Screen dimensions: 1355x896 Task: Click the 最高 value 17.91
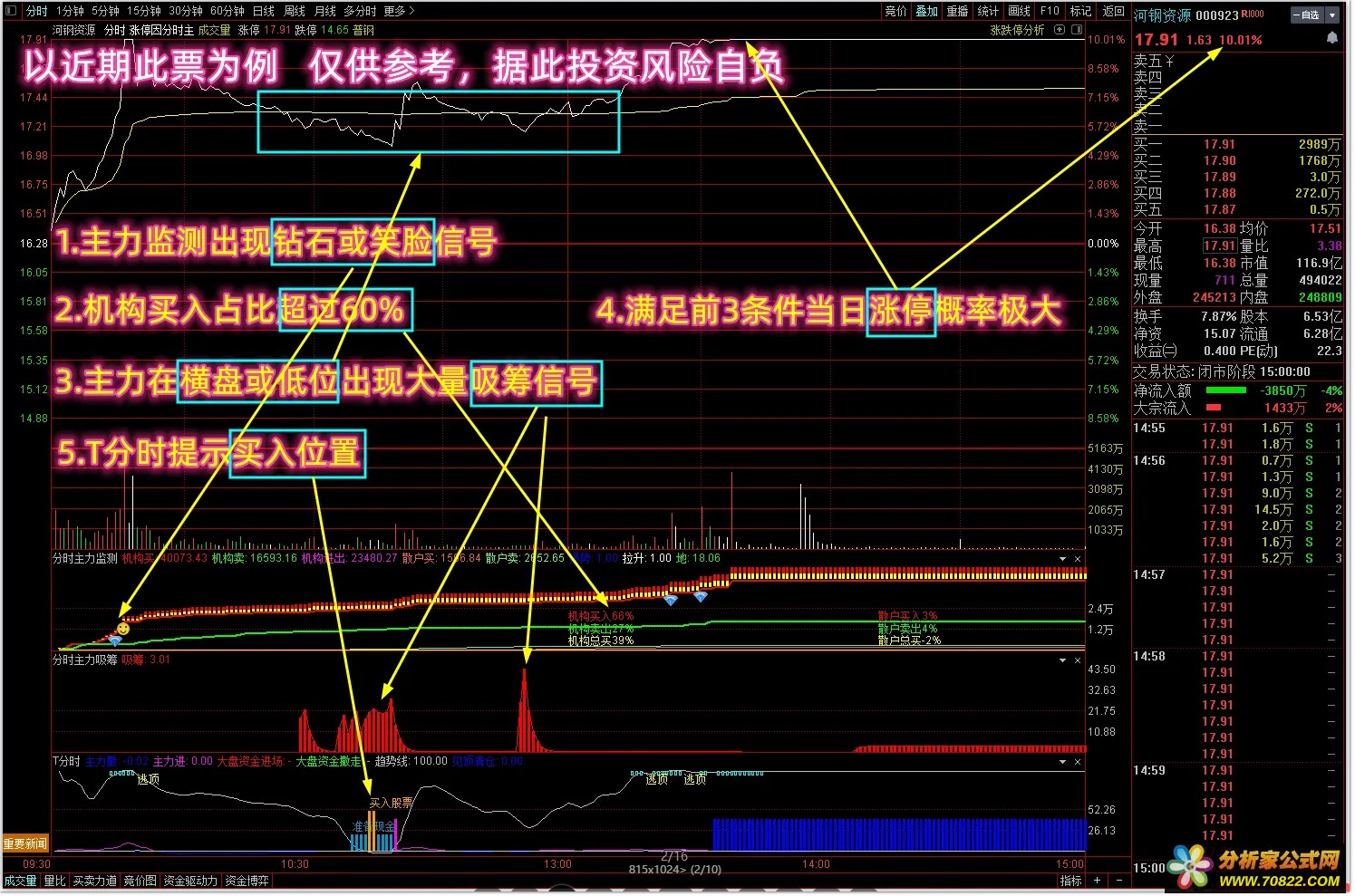(1219, 246)
